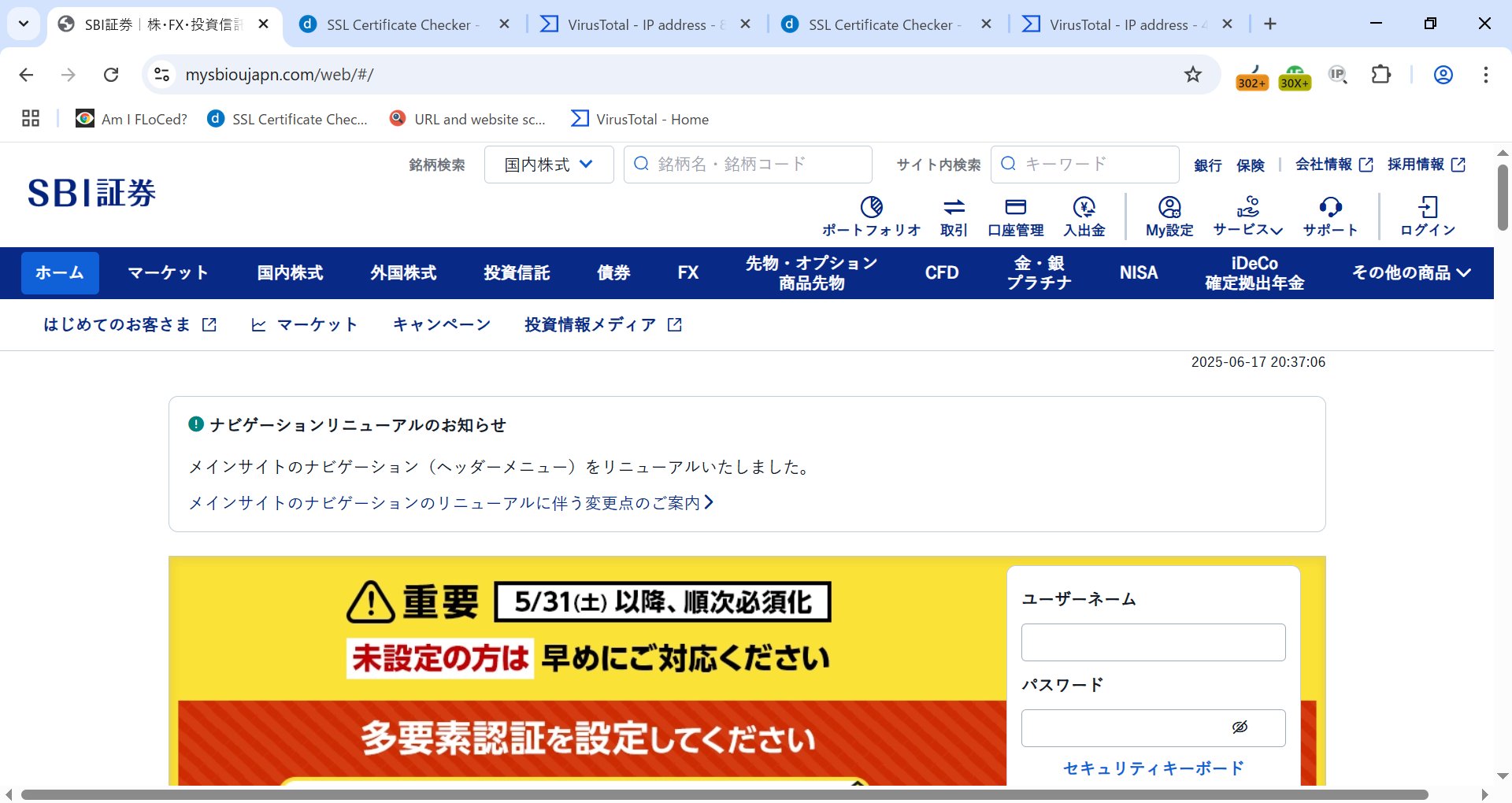
Task: Click the navigation renewal details link
Action: point(451,502)
